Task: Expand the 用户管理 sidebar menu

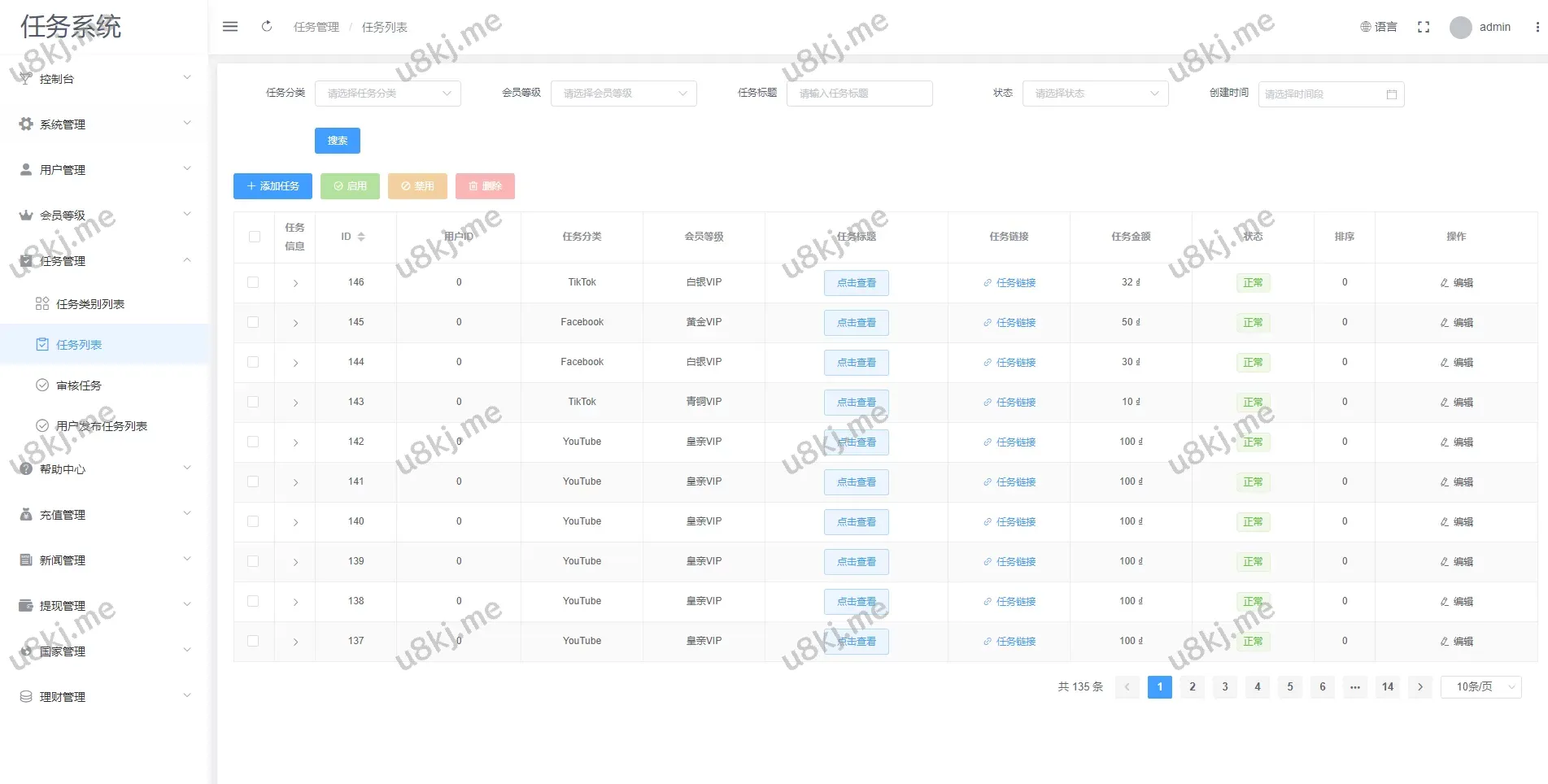Action: 104,170
